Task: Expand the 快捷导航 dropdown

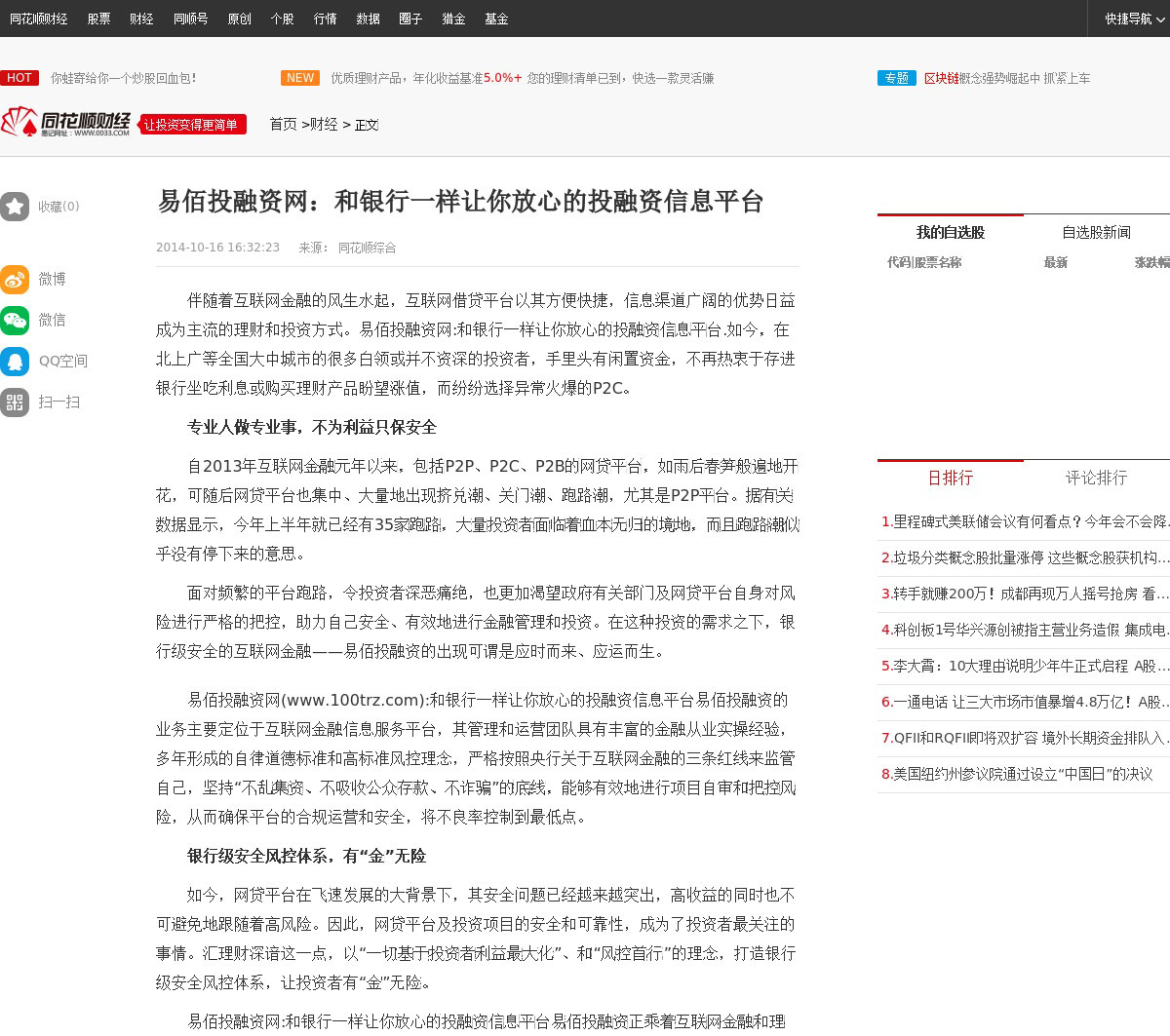Action: point(1134,19)
